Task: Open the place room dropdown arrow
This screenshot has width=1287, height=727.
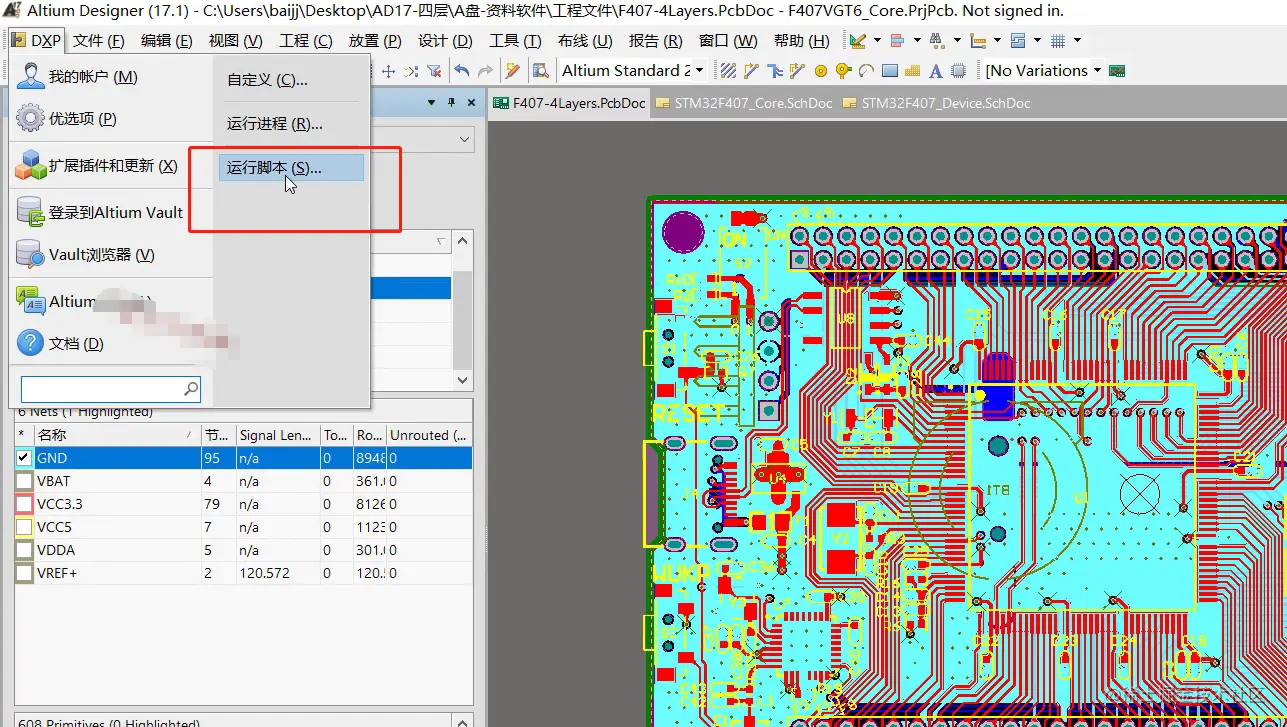Action: click(1037, 41)
